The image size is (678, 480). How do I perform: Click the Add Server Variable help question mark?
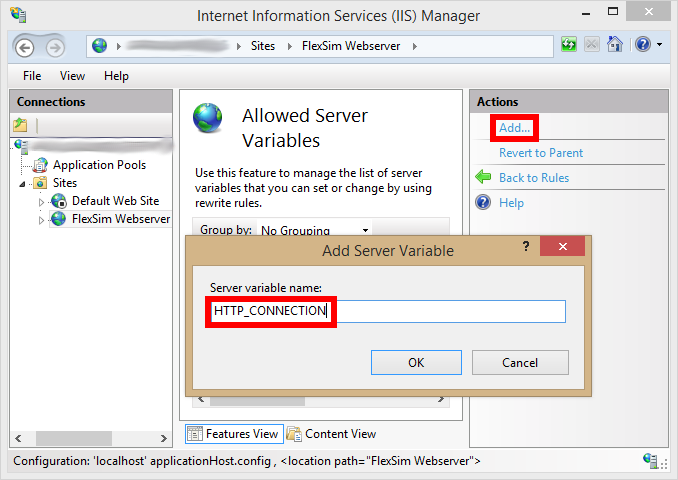pyautogui.click(x=526, y=247)
